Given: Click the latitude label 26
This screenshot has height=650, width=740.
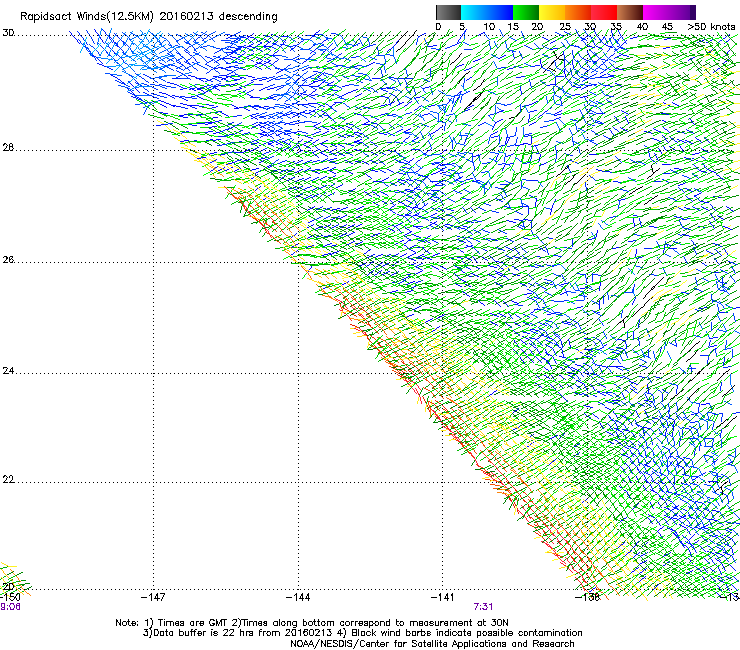Looking at the screenshot, I should pos(8,260).
